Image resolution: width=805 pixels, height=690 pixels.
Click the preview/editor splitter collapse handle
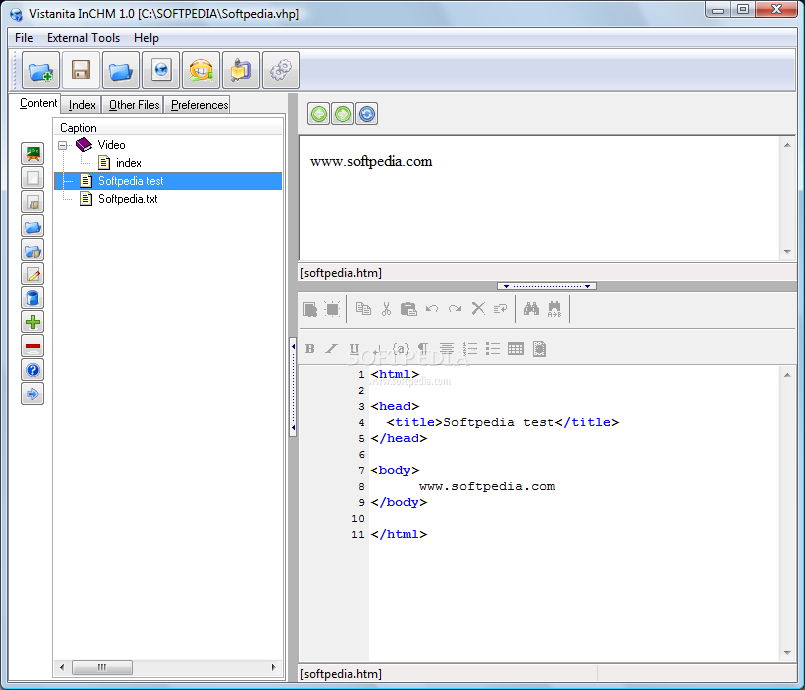click(547, 286)
